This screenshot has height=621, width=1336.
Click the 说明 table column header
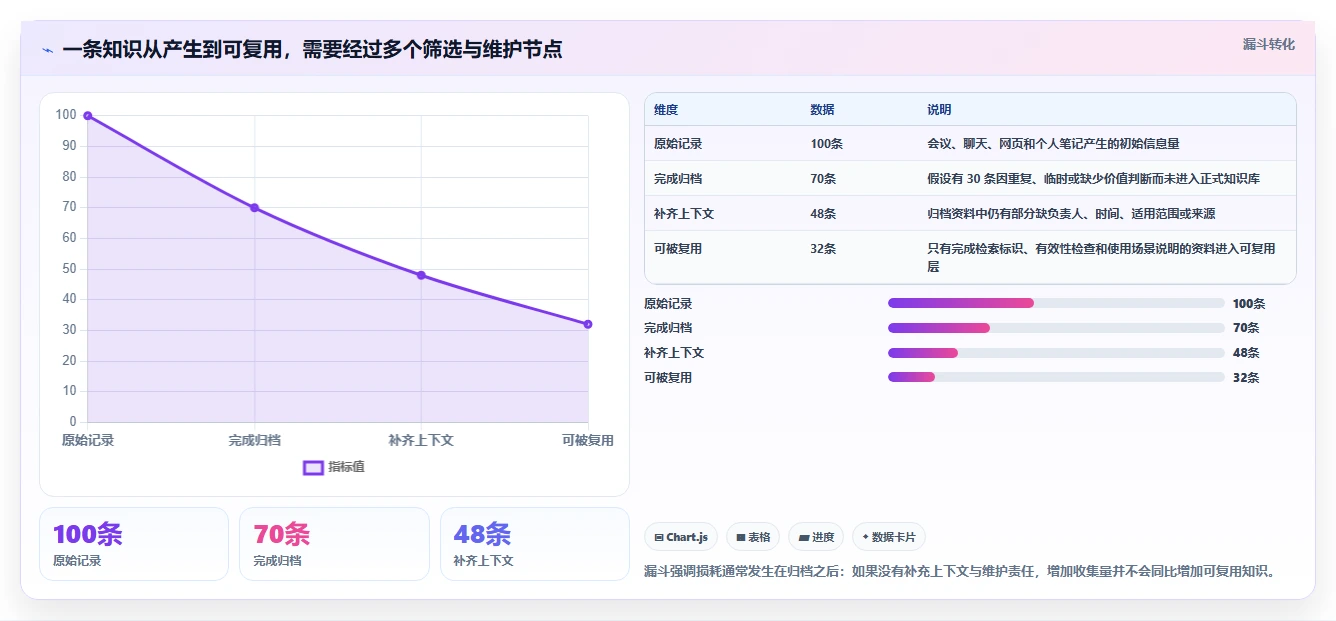point(939,110)
